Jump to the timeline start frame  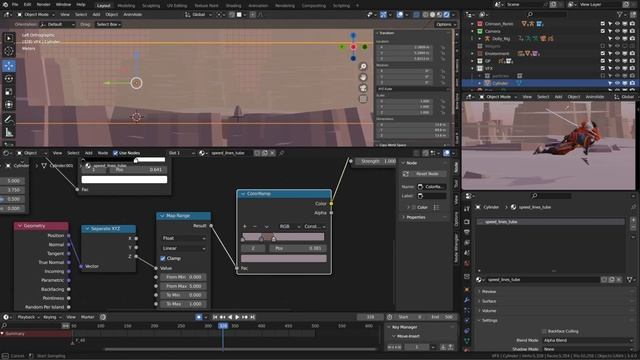pyautogui.click(x=215, y=317)
